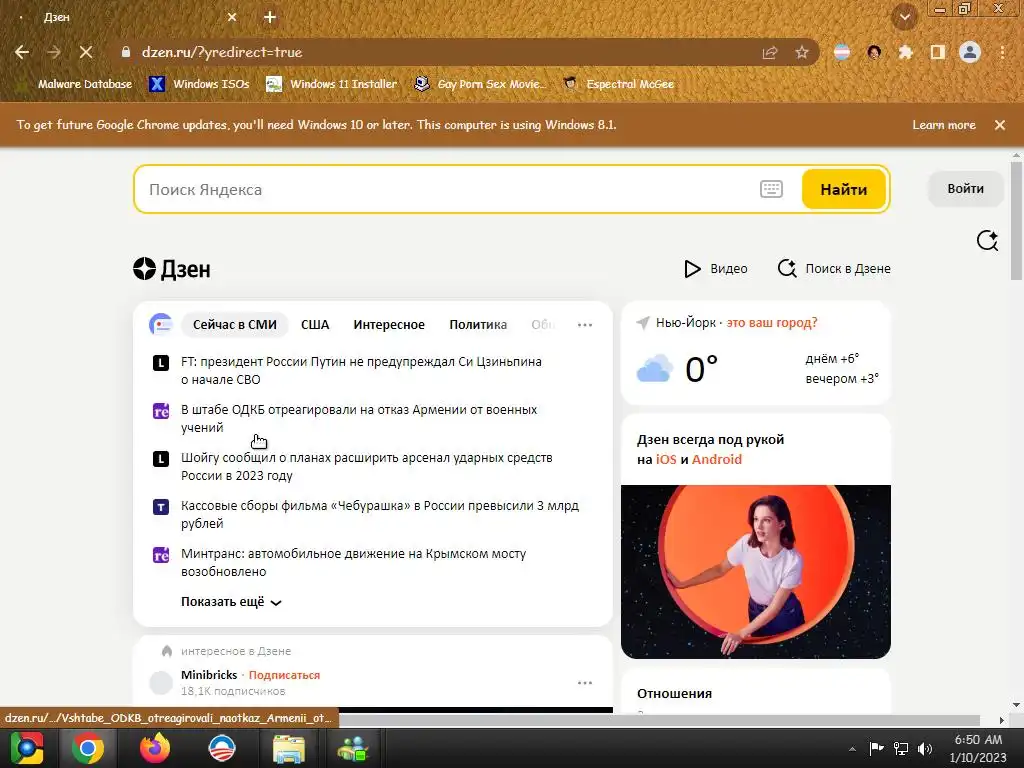
Task: Open File Explorer from the taskbar
Action: tap(288, 748)
